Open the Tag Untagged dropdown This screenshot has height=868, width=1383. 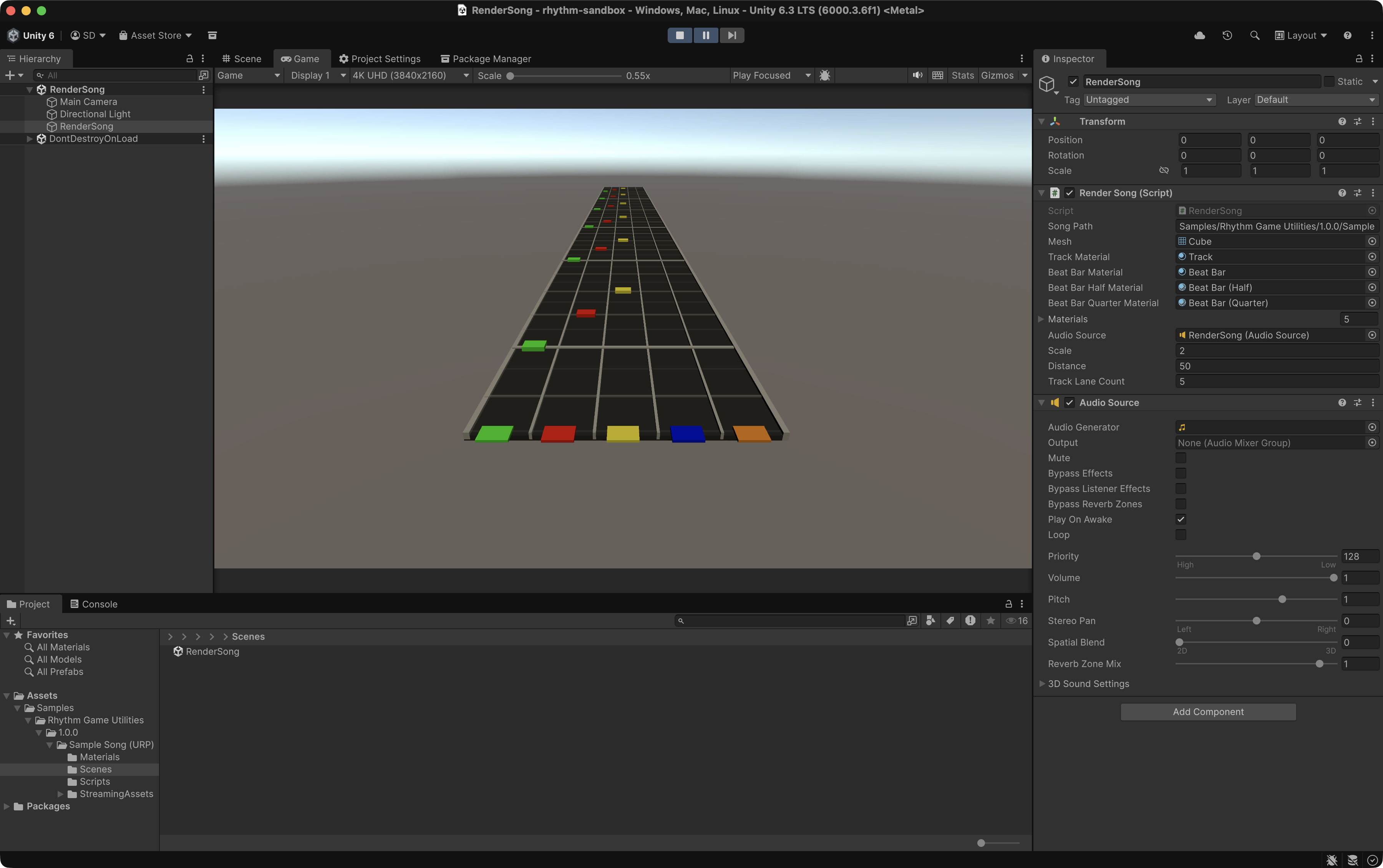(x=1149, y=100)
